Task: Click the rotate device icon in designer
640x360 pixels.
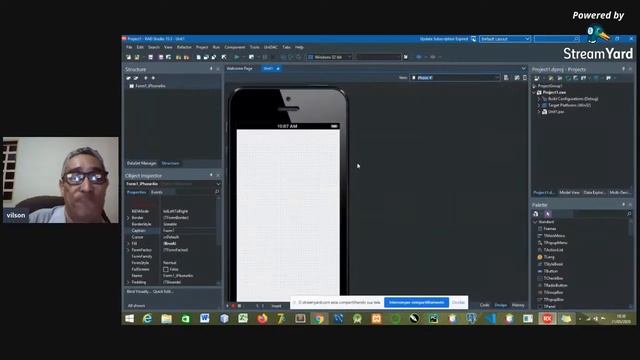Action: pos(517,78)
